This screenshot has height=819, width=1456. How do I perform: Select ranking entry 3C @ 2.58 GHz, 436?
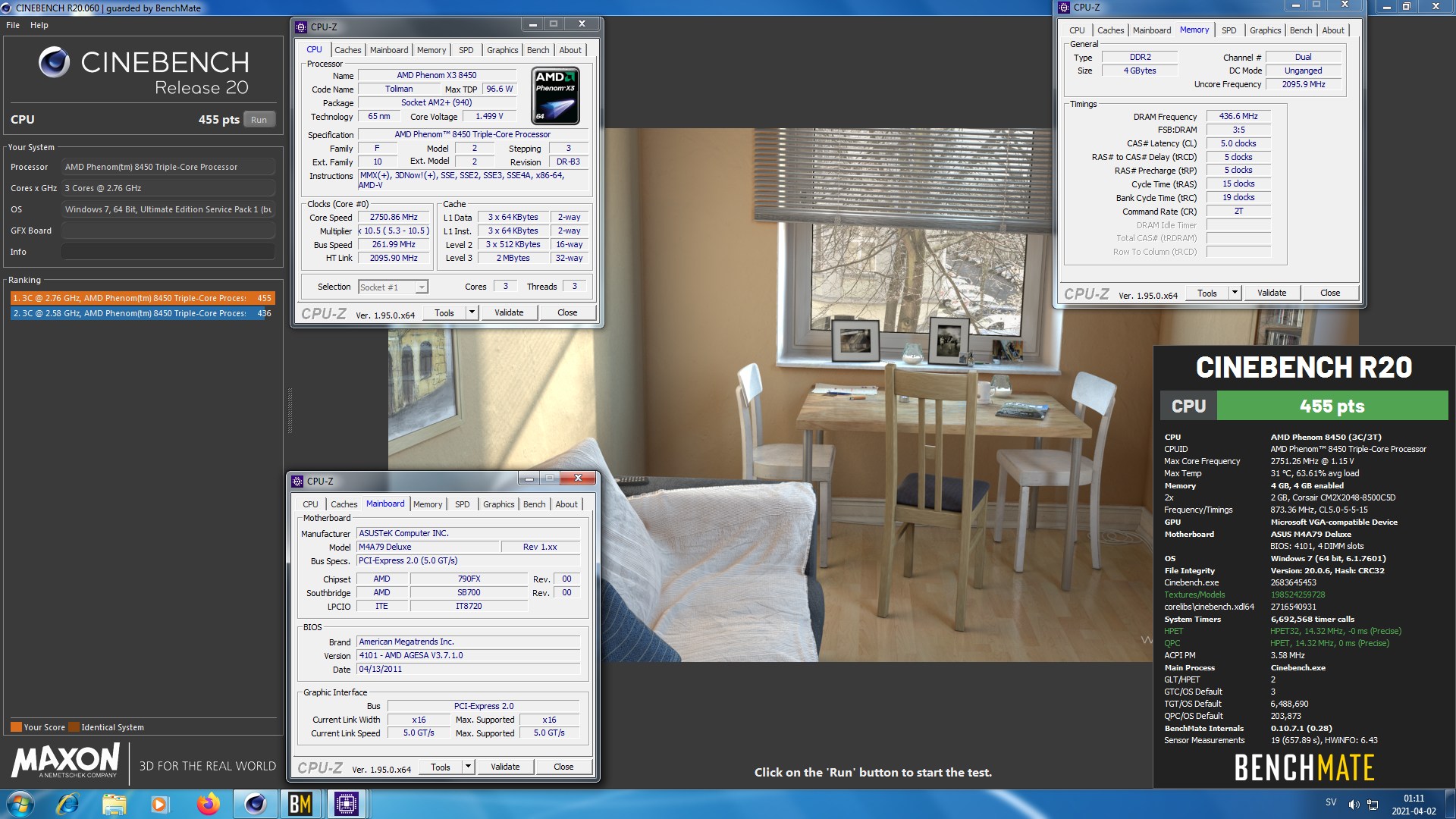pos(143,313)
